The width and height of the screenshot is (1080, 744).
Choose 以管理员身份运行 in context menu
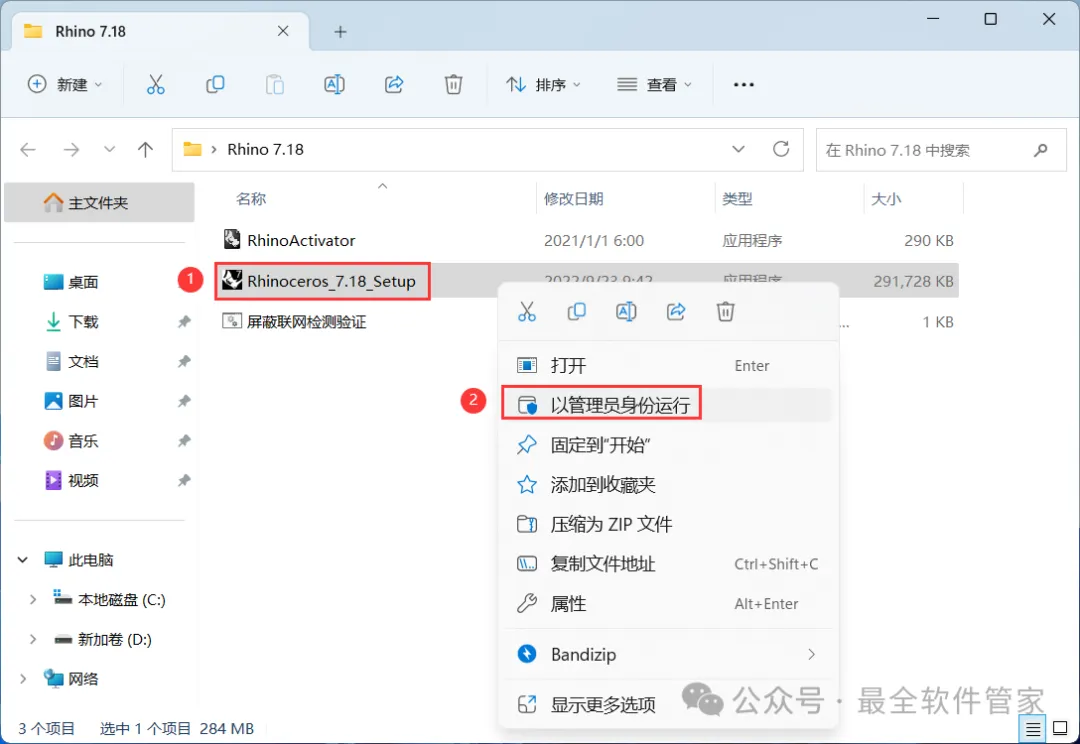tap(665, 405)
